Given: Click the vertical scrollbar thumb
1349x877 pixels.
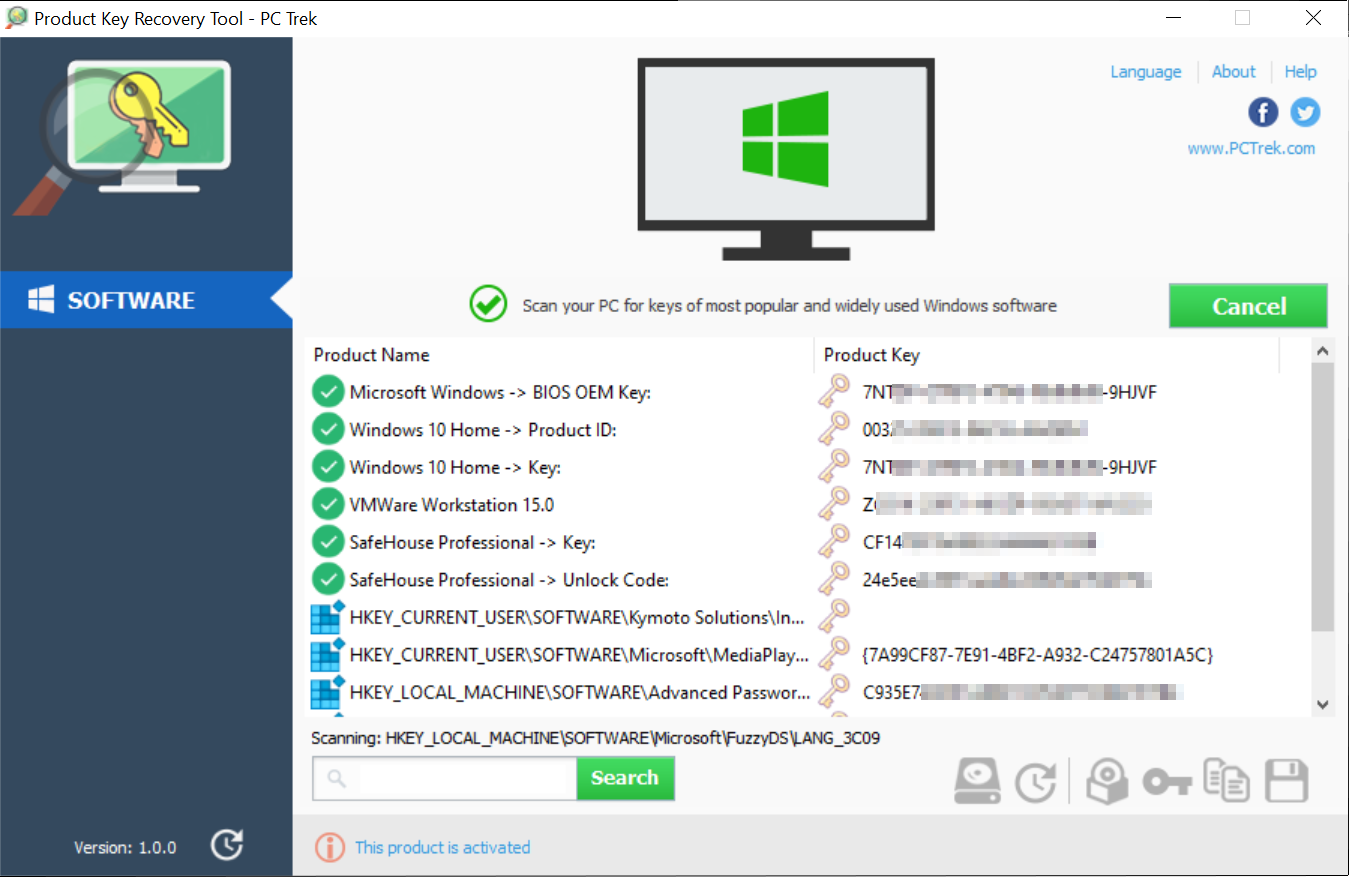Looking at the screenshot, I should click(x=1322, y=497).
